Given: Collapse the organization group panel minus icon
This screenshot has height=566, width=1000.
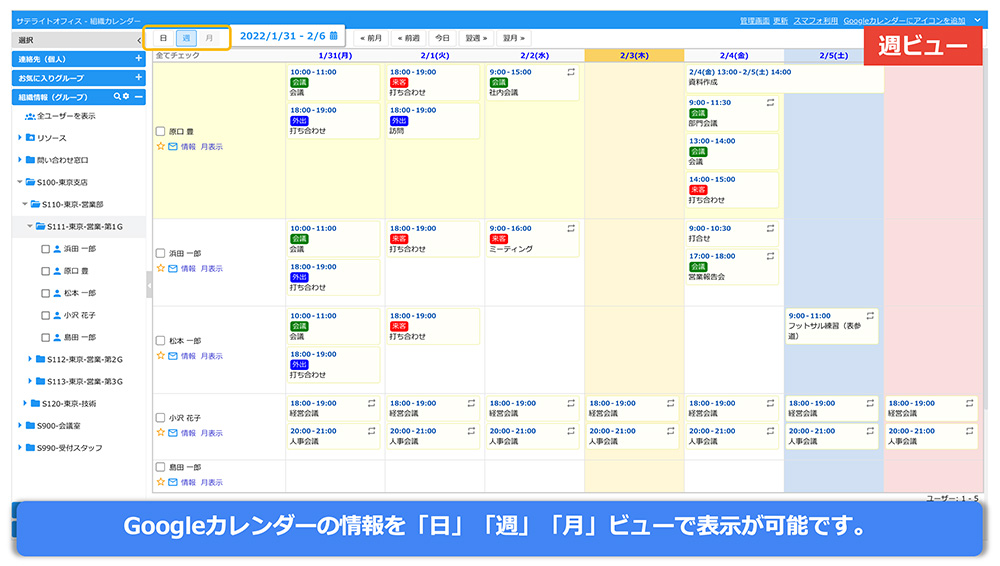Looking at the screenshot, I should (138, 97).
